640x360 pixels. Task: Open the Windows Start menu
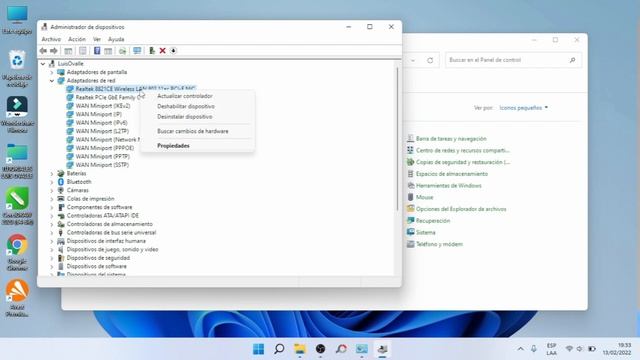pyautogui.click(x=258, y=349)
